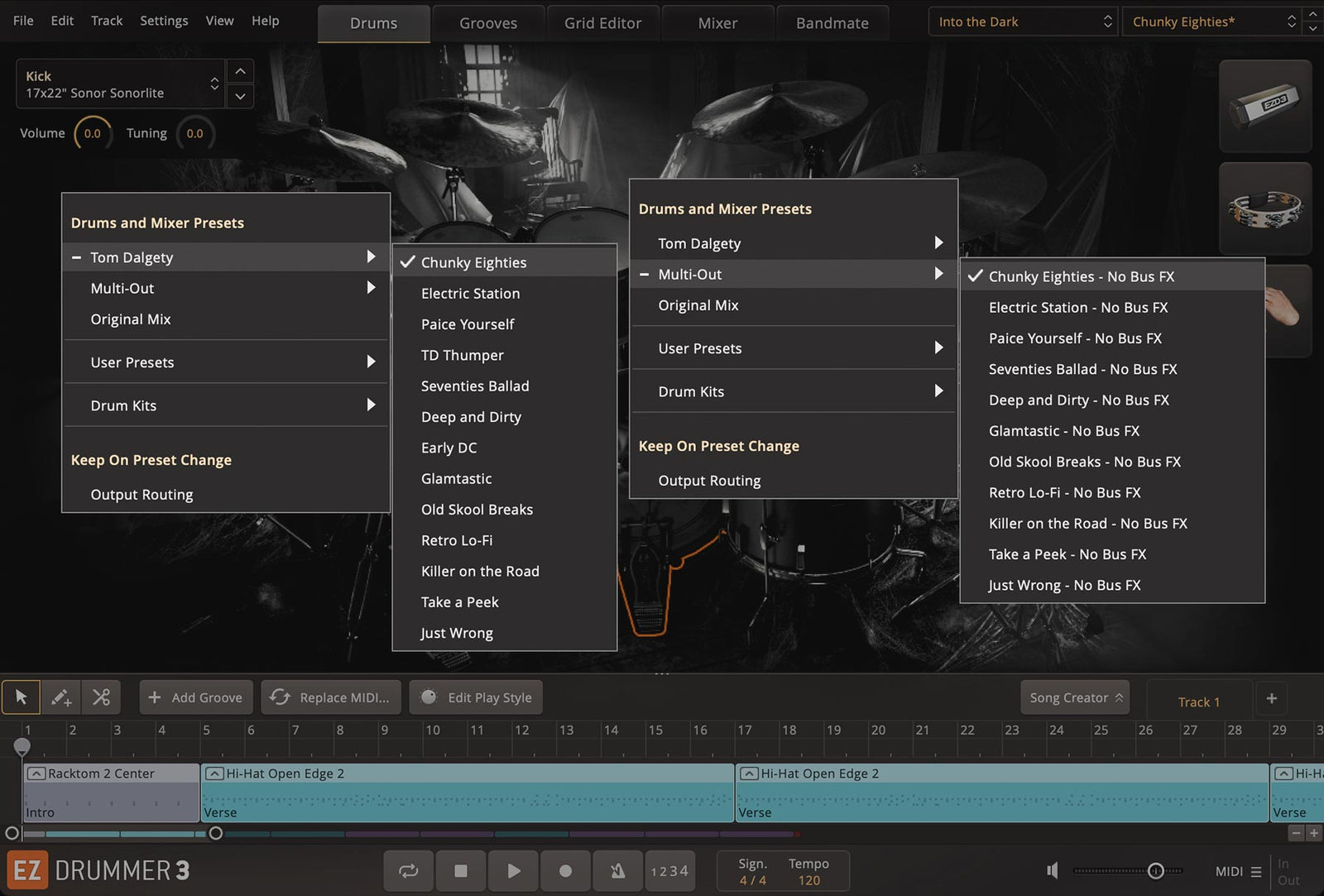The height and width of the screenshot is (896, 1324).
Task: Open the Help menu
Action: tap(265, 21)
